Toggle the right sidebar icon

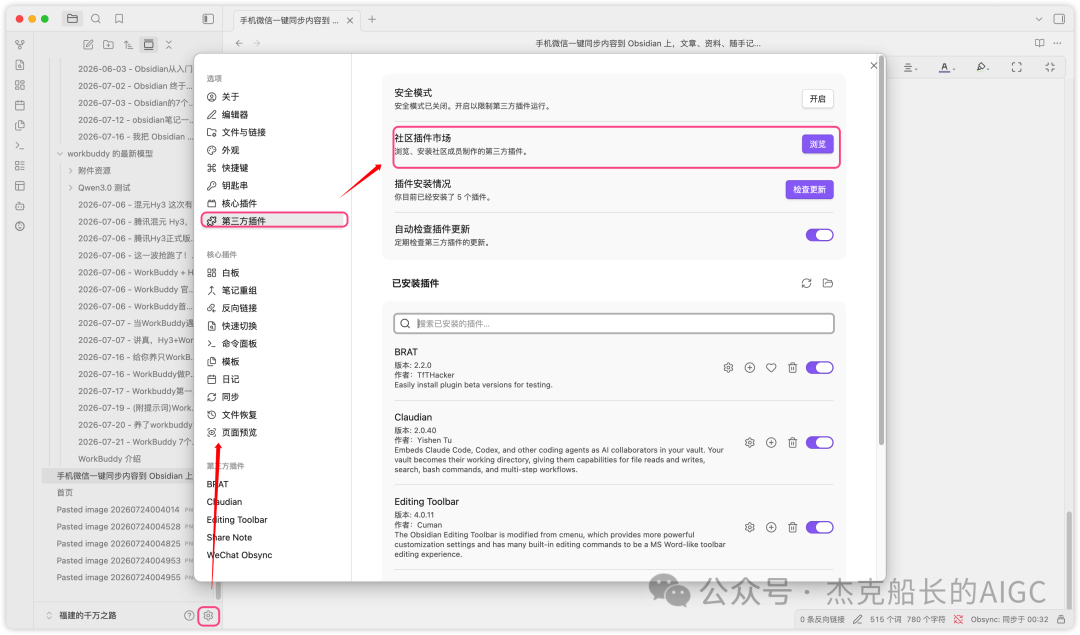click(x=1059, y=19)
